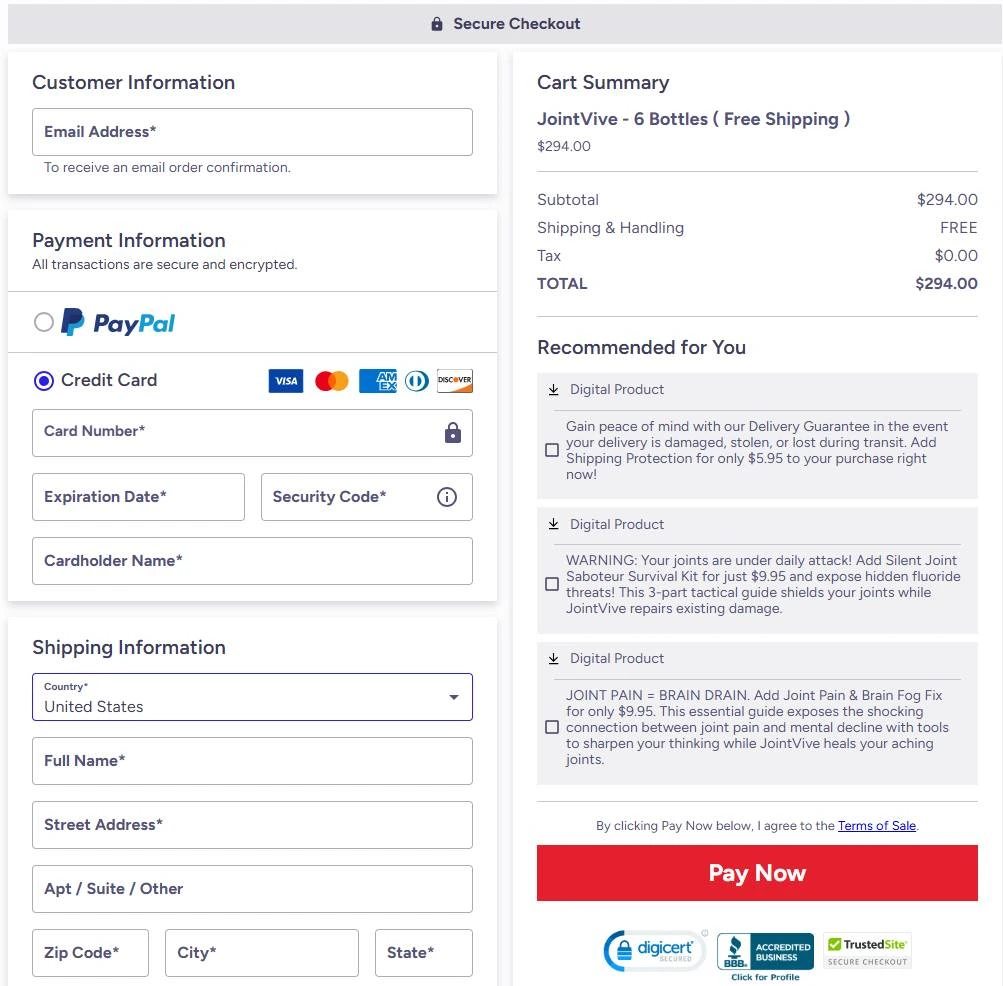Select PayPal as the payment method

(x=43, y=322)
